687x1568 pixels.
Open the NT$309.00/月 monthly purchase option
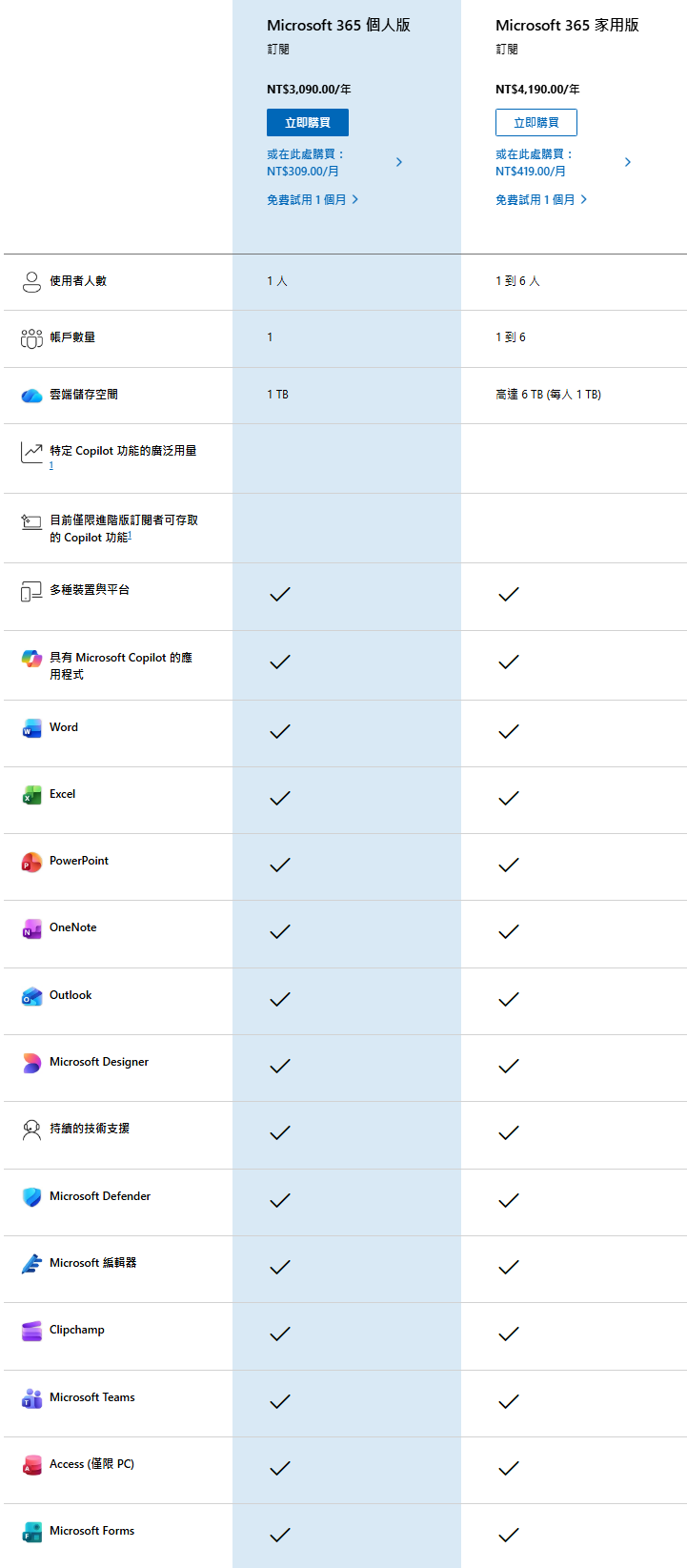click(333, 163)
